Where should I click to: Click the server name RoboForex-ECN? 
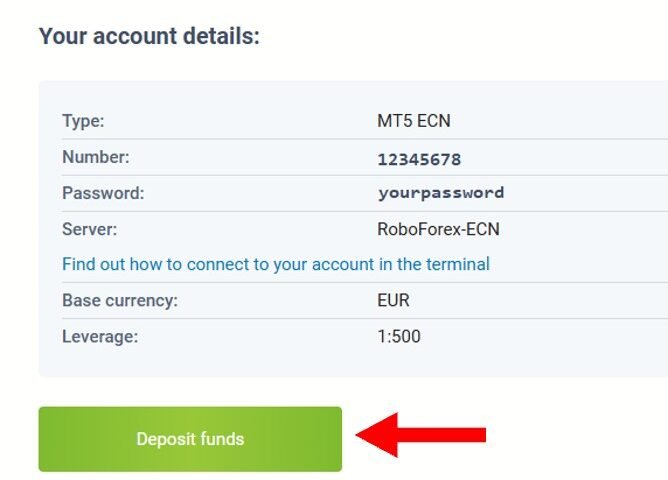[x=438, y=229]
